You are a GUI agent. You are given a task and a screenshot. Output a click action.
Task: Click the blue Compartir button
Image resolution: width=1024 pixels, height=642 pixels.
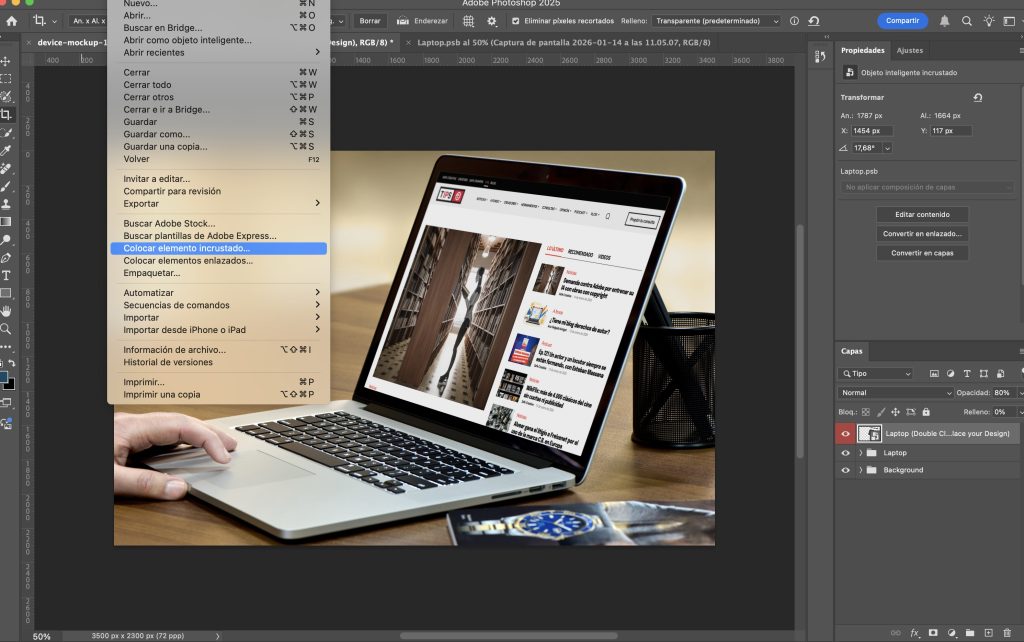(x=902, y=20)
